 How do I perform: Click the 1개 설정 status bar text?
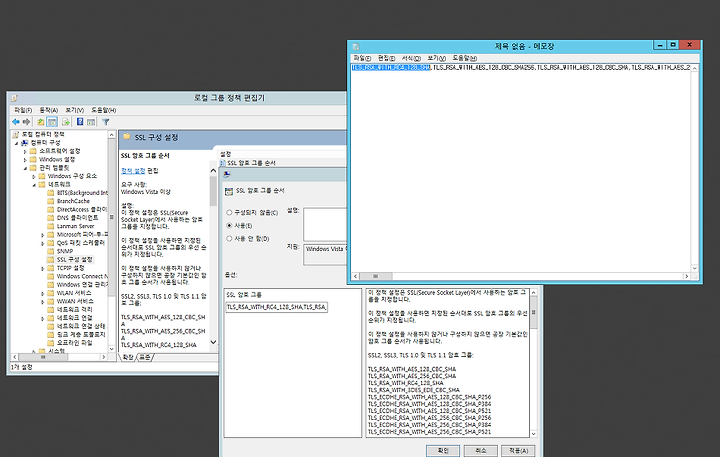pyautogui.click(x=21, y=367)
